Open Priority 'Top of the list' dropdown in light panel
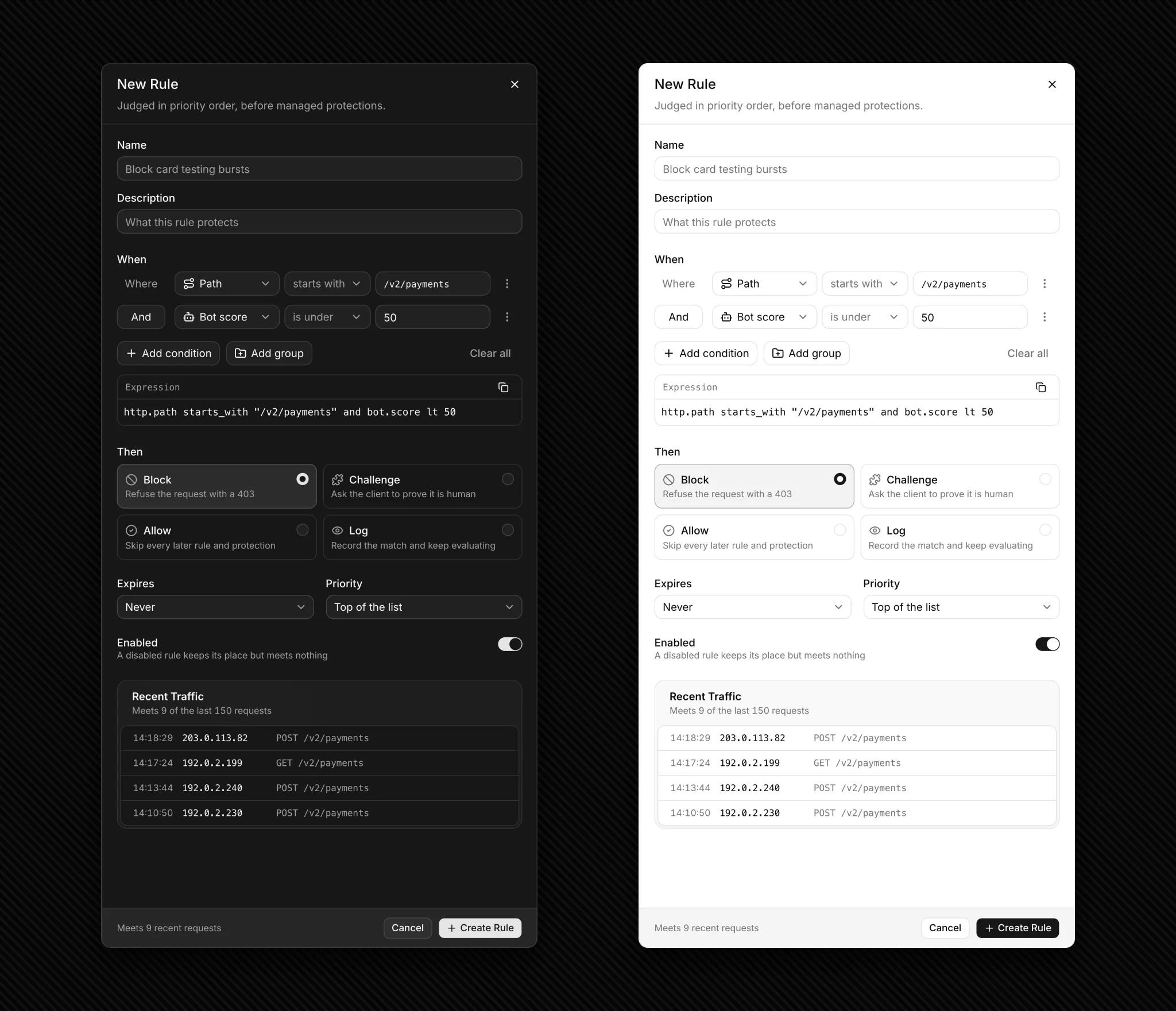Image resolution: width=1176 pixels, height=1011 pixels. 961,607
